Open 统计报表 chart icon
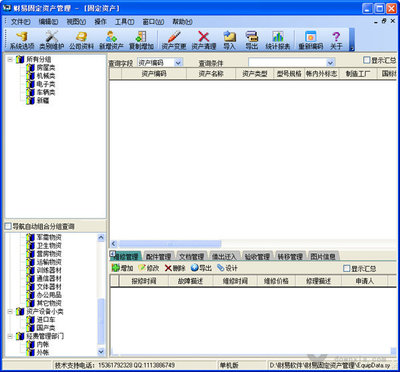 (277, 40)
